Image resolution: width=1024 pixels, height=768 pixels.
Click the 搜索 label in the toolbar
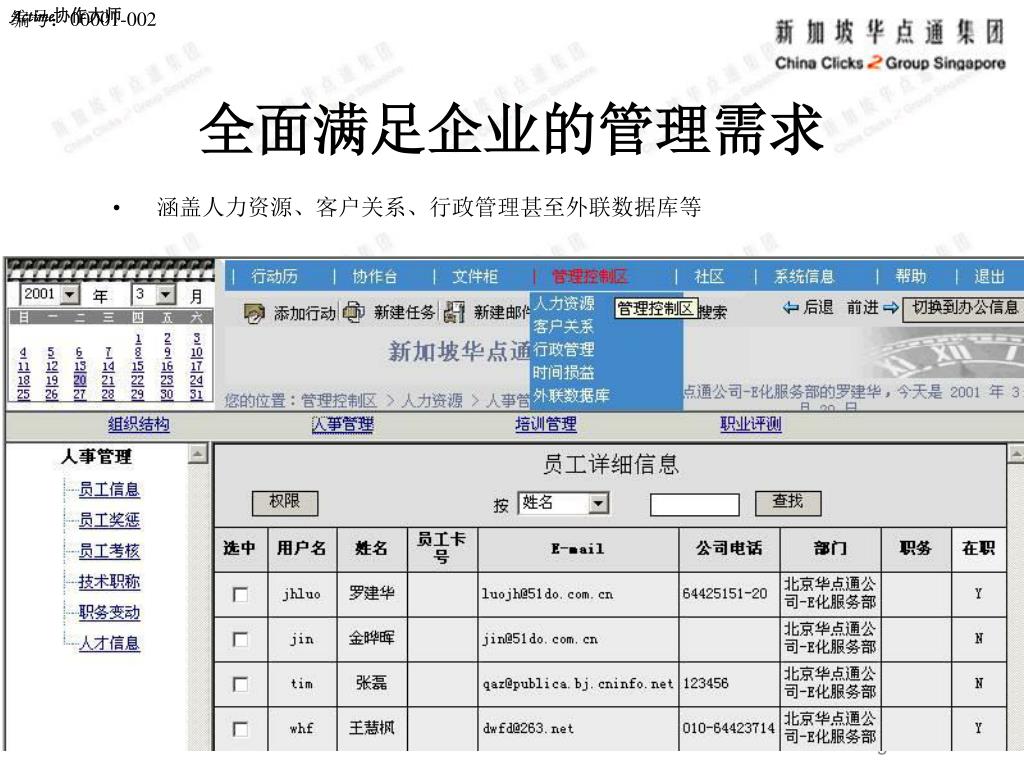[x=712, y=312]
